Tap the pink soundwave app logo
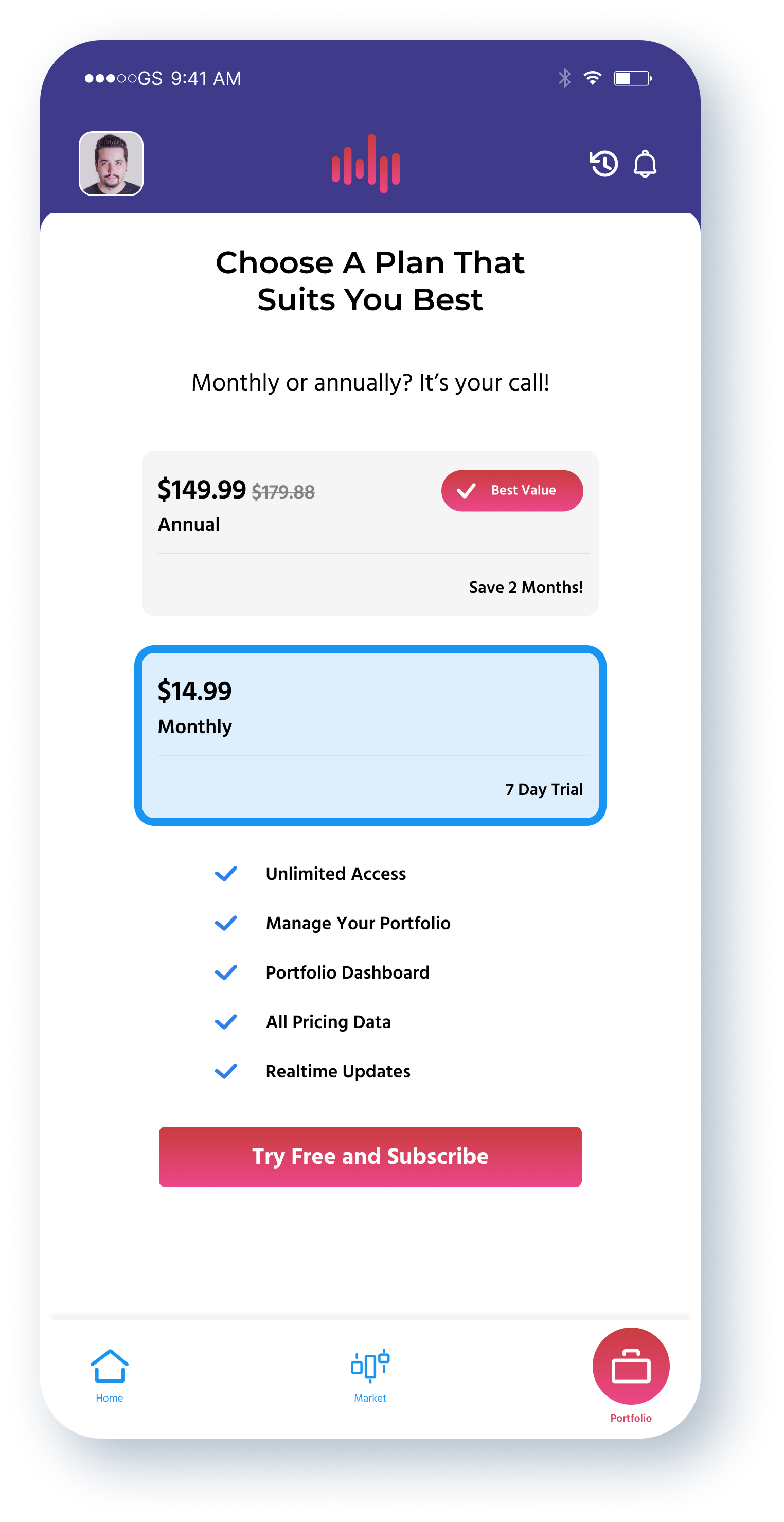784x1522 pixels. click(366, 164)
